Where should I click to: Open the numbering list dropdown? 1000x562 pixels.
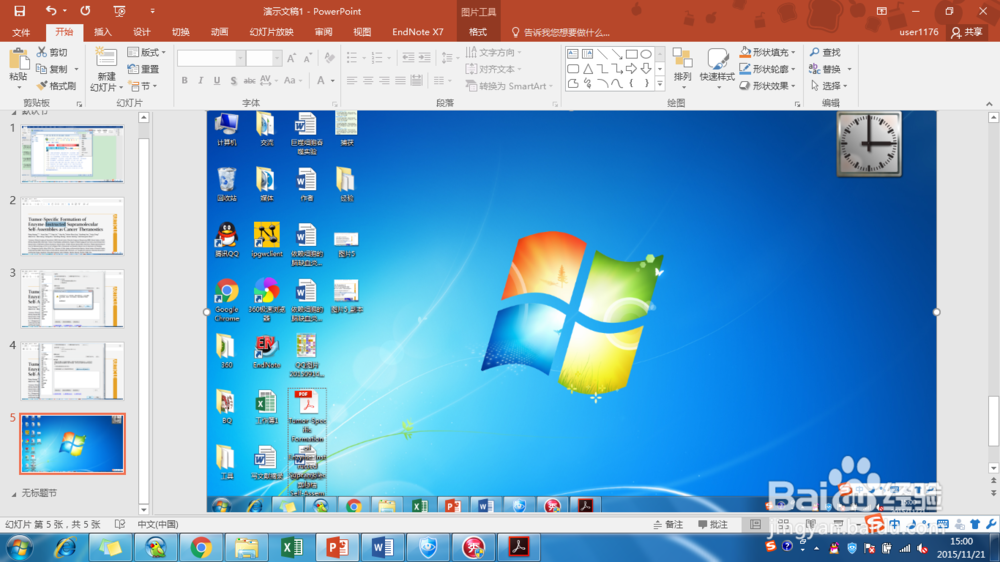pos(388,59)
